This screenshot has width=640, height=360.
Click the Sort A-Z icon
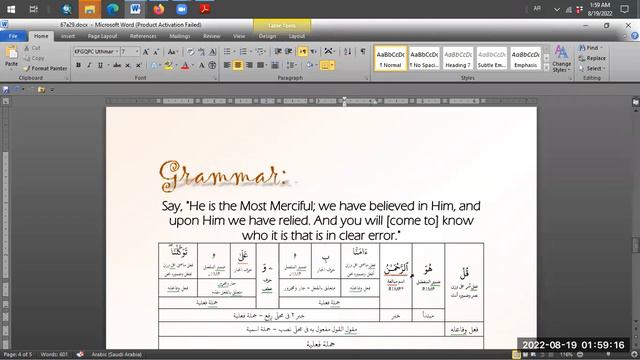click(348, 51)
